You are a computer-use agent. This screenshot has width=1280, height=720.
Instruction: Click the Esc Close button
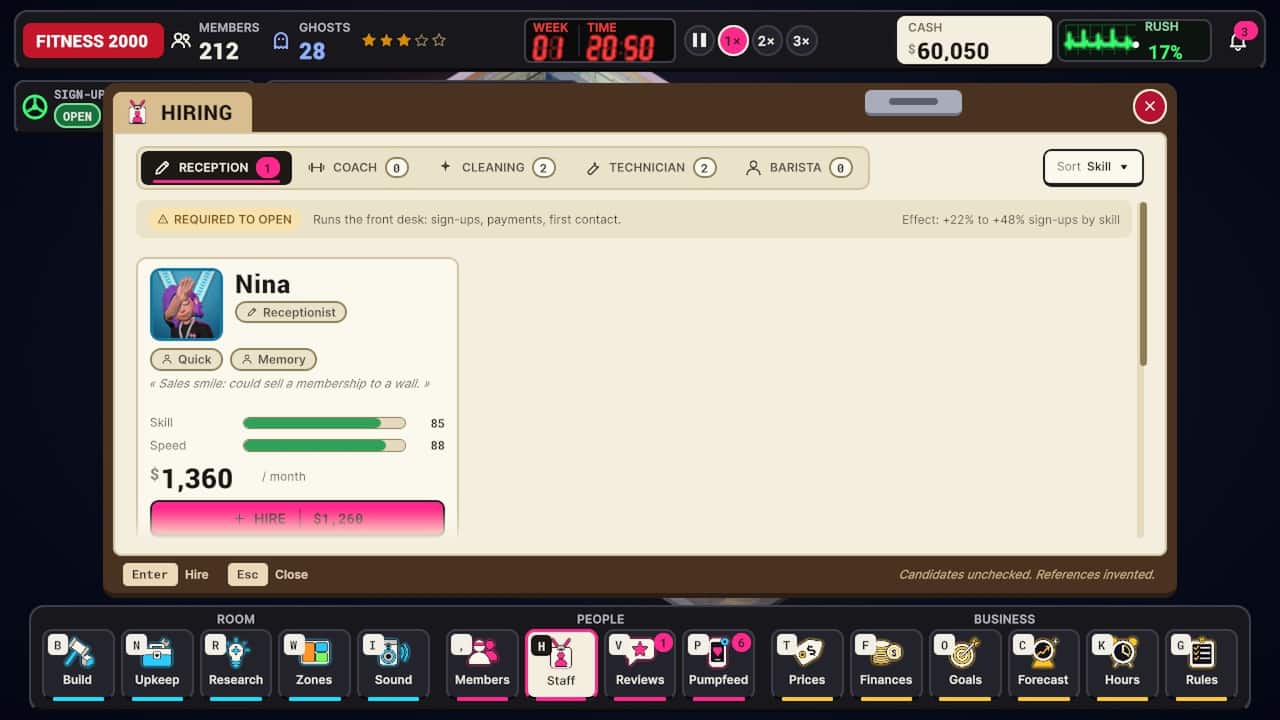[268, 574]
